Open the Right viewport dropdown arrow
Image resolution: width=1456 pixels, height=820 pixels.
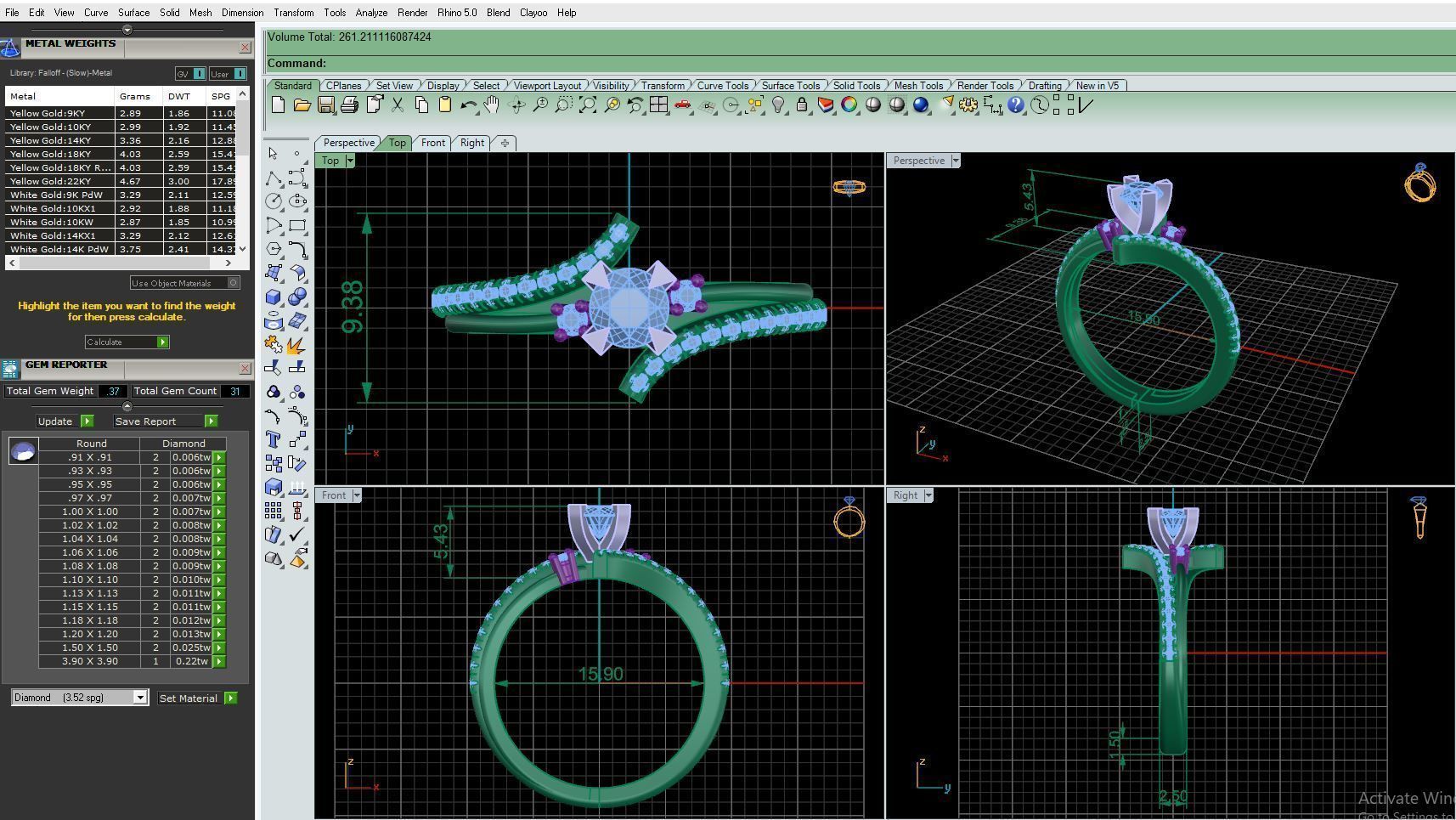point(928,495)
